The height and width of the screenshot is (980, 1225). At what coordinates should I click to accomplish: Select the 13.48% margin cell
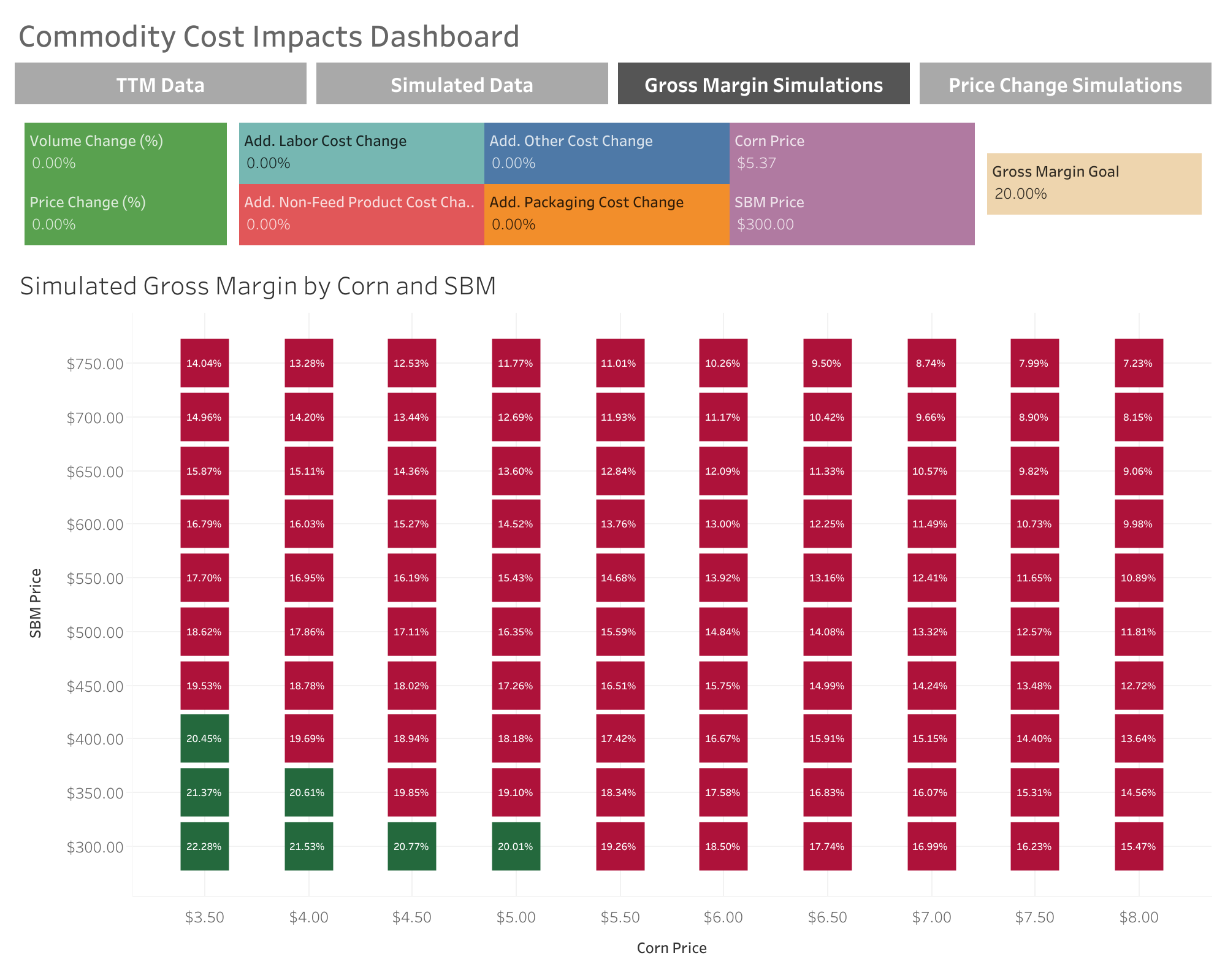point(1035,686)
